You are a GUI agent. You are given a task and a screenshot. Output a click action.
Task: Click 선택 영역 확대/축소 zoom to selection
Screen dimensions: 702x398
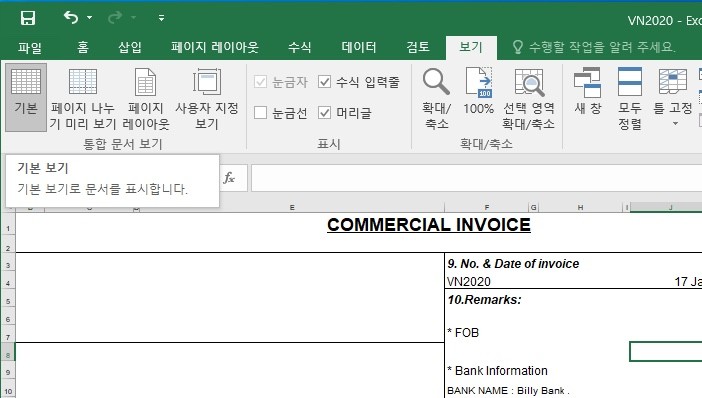click(529, 97)
